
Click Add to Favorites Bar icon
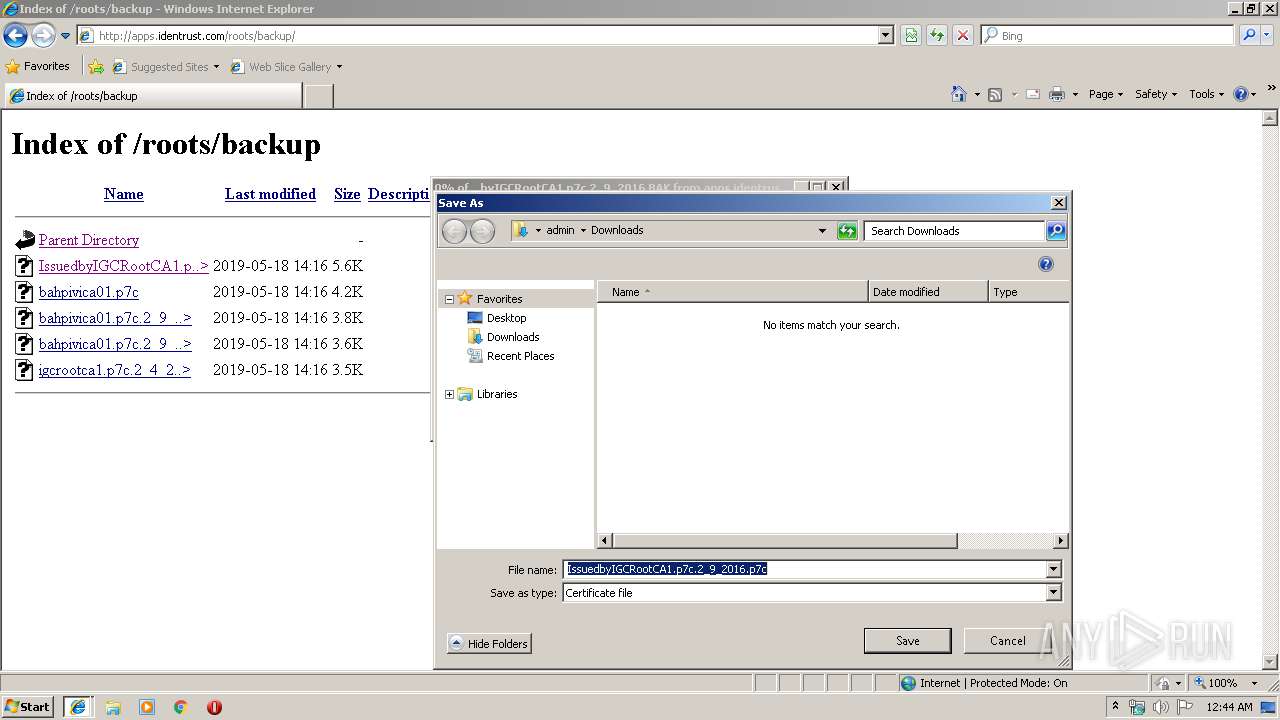(96, 67)
